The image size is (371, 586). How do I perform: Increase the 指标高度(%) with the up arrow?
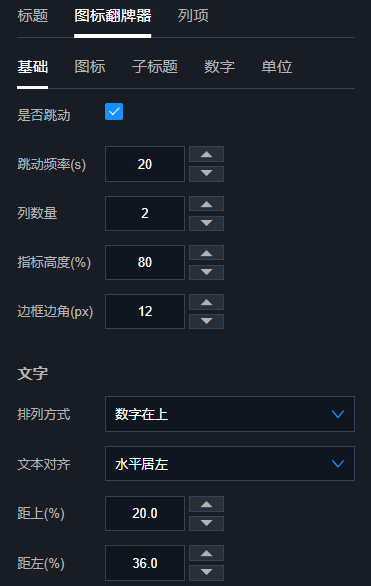[x=206, y=253]
